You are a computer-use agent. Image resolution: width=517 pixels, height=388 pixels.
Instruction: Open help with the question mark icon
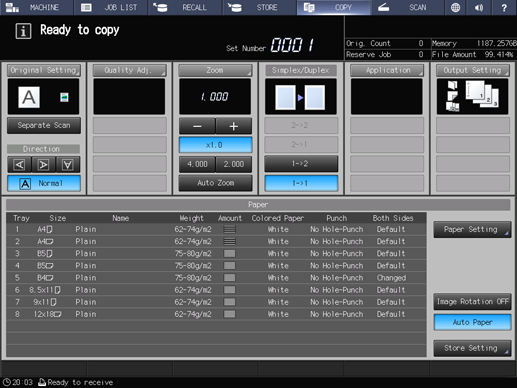504,7
